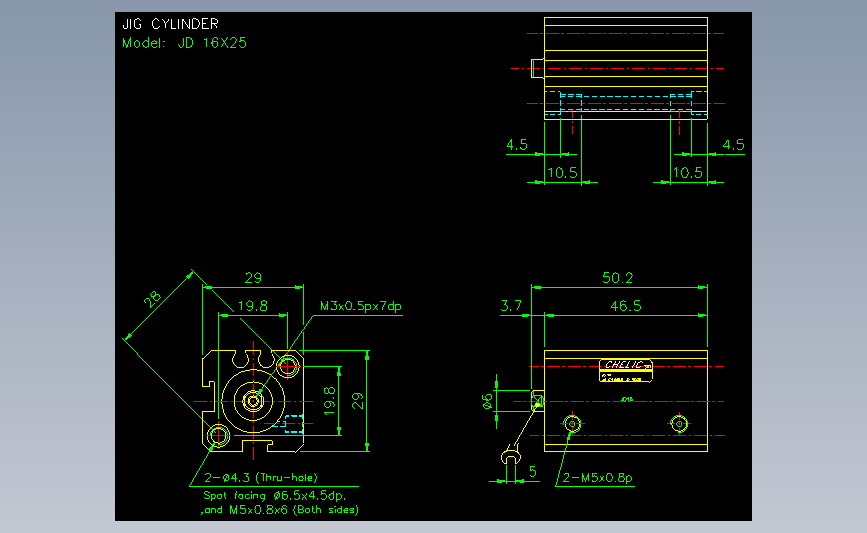This screenshot has width=867, height=533.
Task: Click the horizontal 29 width dimension
Action: pos(253,278)
